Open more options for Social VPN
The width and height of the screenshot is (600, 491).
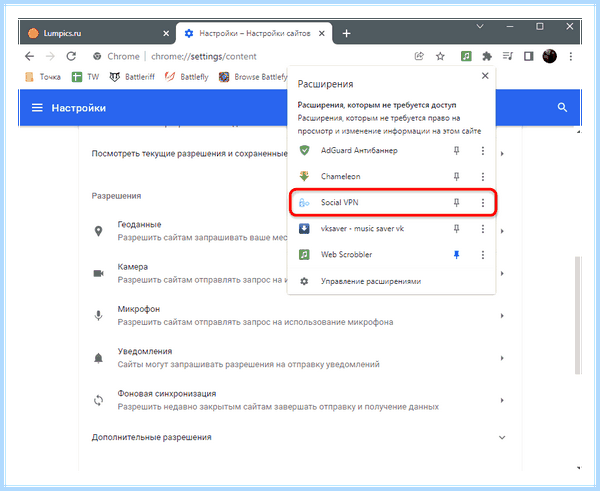pyautogui.click(x=483, y=202)
